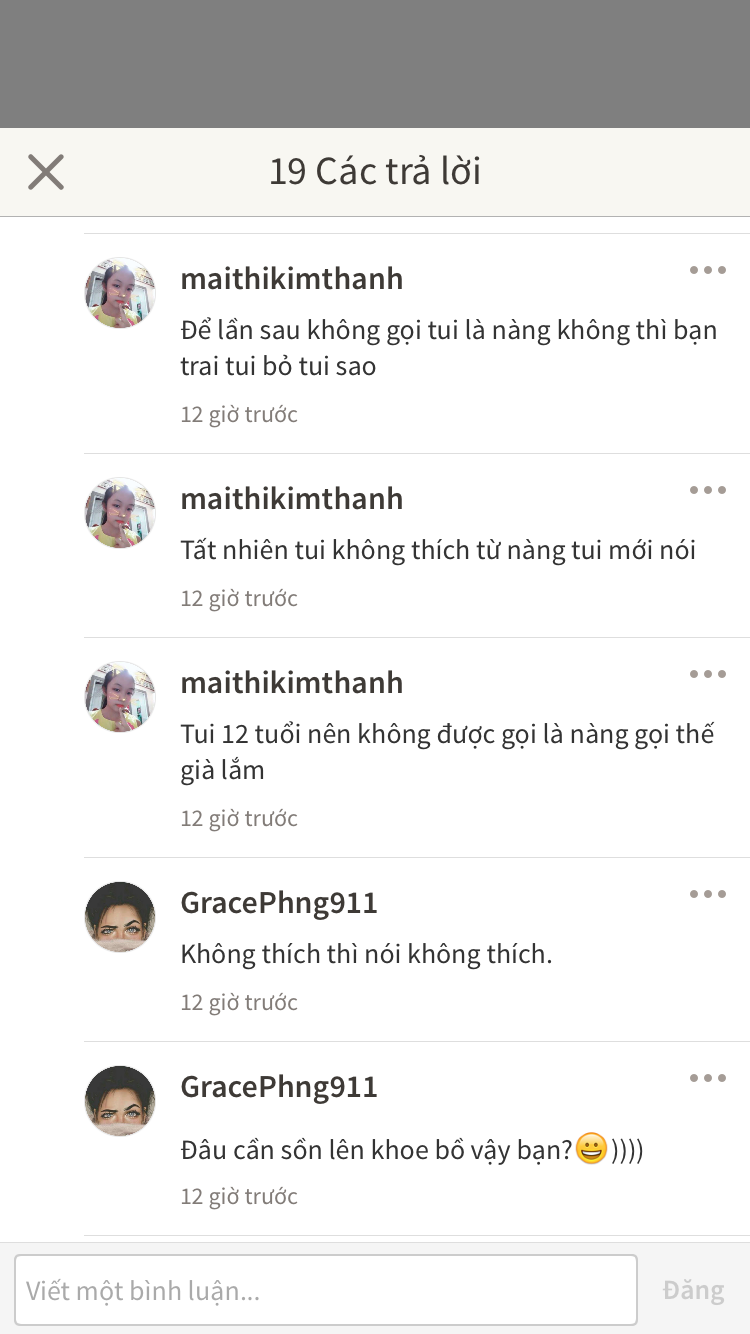Viewport: 750px width, 1334px height.
Task: Open options for 'Không thích thì nói không thích' comment
Action: click(707, 894)
